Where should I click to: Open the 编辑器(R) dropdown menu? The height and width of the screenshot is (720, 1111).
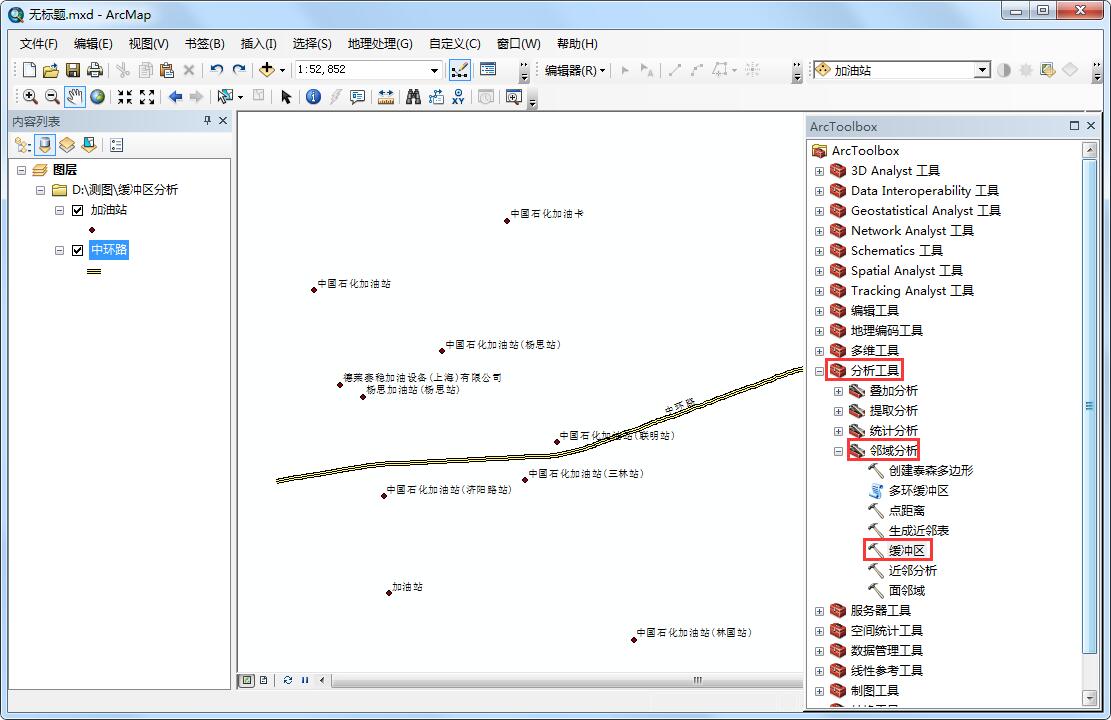point(575,70)
